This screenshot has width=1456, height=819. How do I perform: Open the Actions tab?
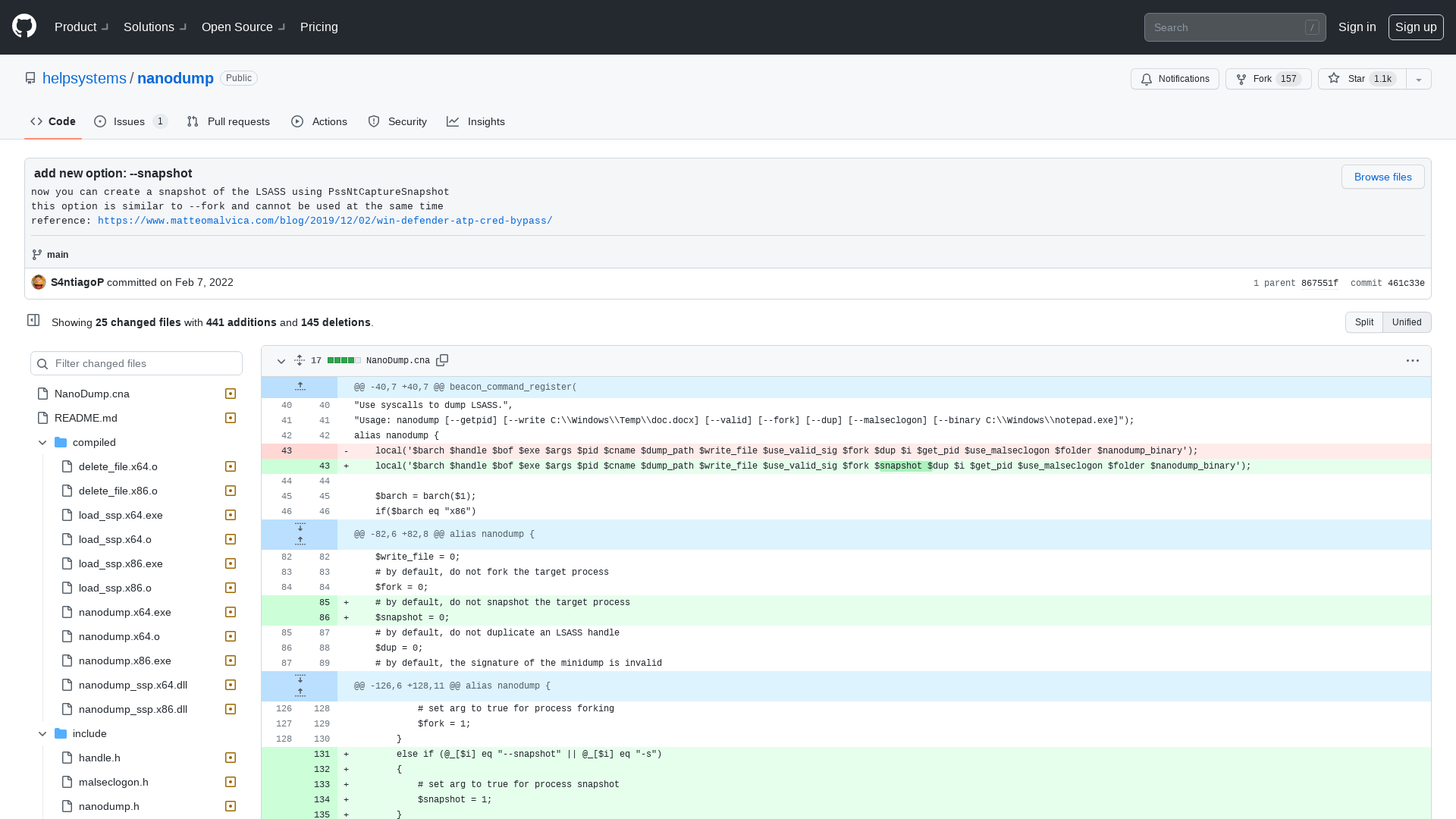click(319, 121)
